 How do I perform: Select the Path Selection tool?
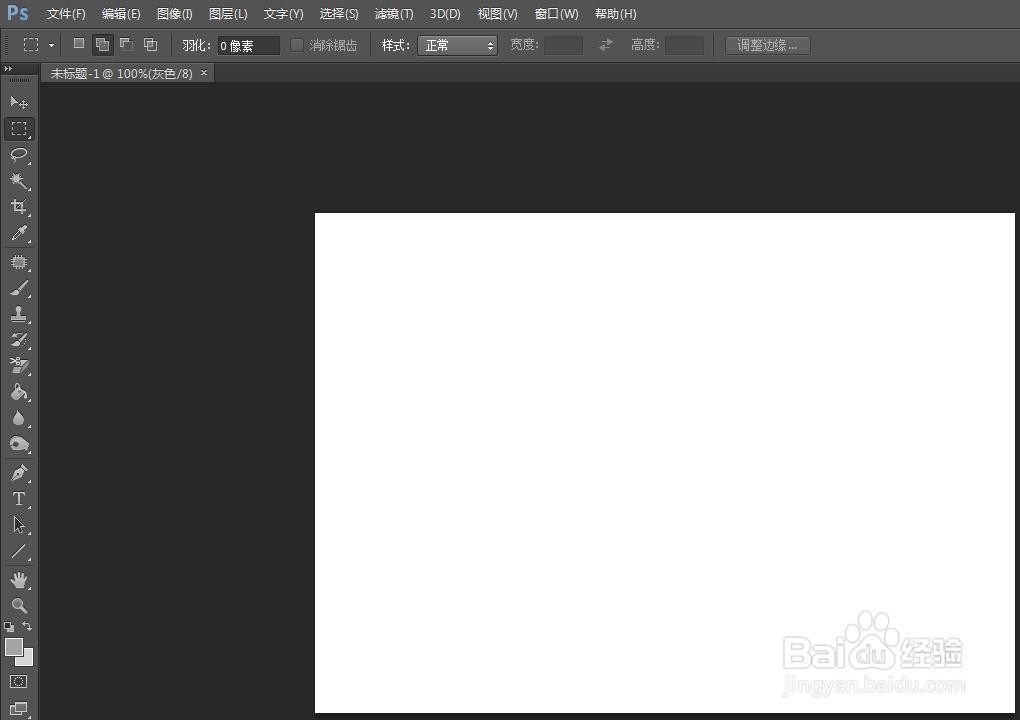pyautogui.click(x=19, y=525)
